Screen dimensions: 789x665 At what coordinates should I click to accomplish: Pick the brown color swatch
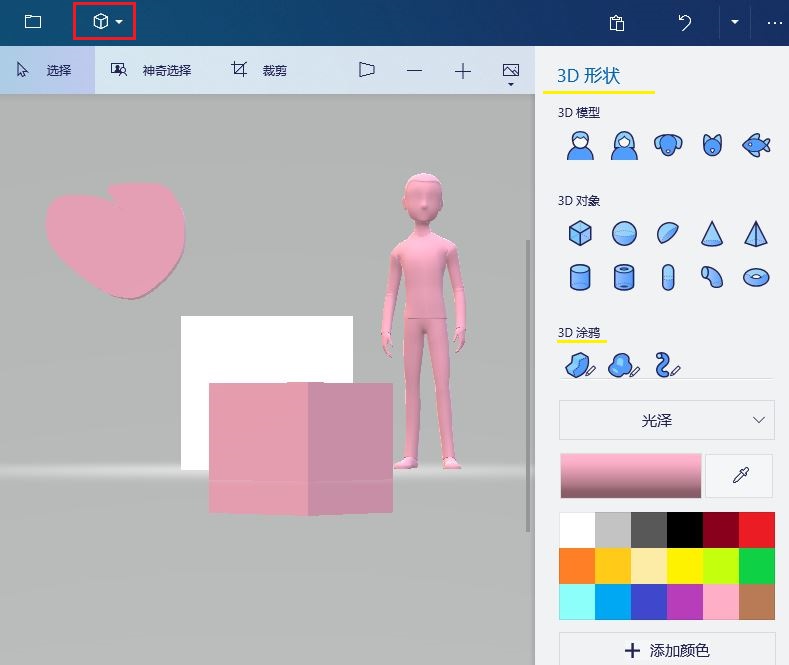(757, 602)
